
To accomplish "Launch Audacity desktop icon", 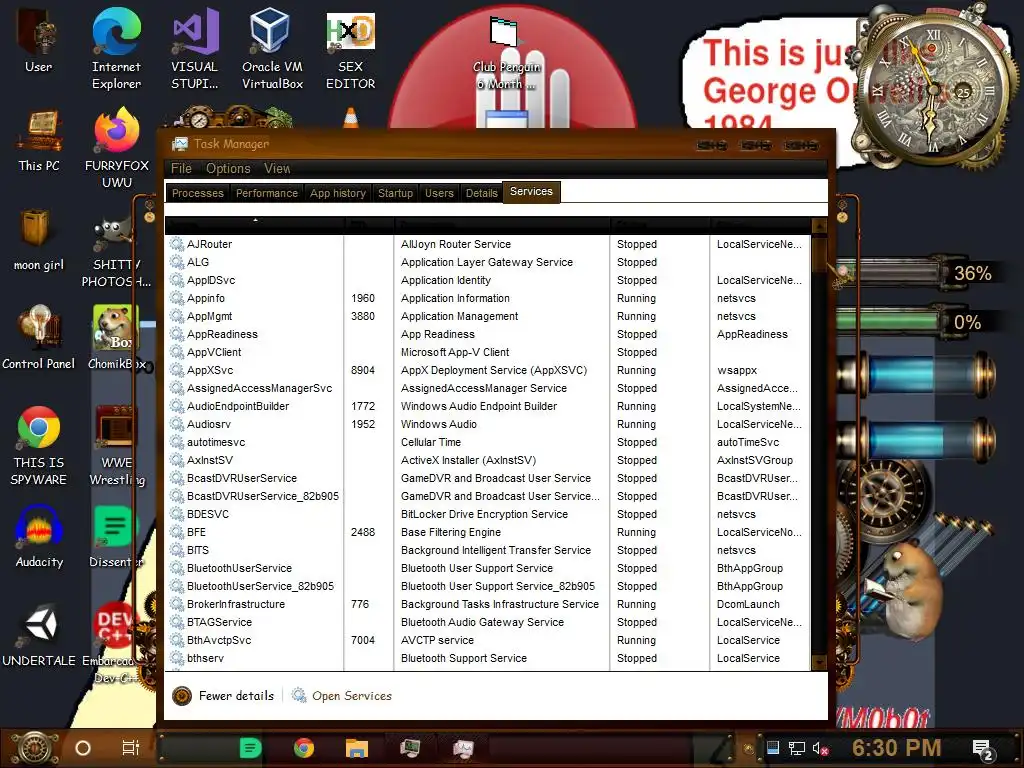I will coord(39,537).
